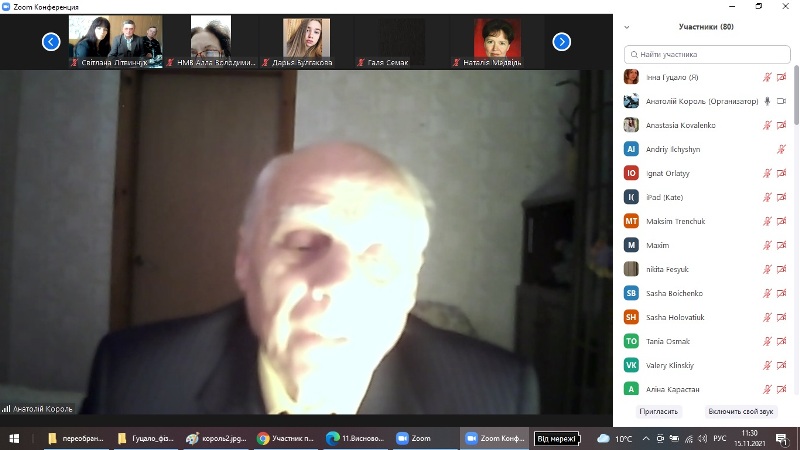Click VK avatar of Valery Klinskiy

tap(631, 365)
